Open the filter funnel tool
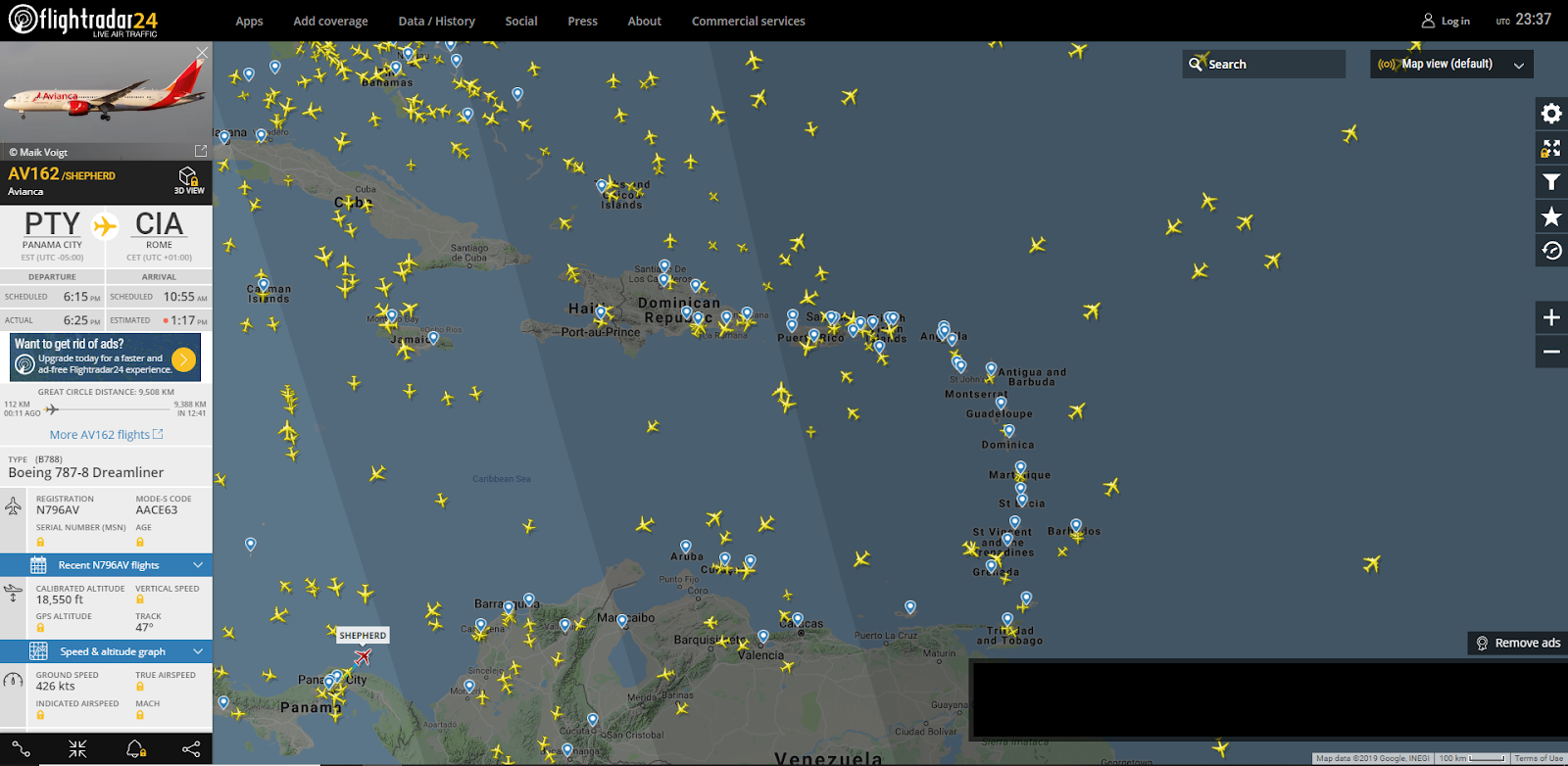1568x766 pixels. tap(1550, 182)
